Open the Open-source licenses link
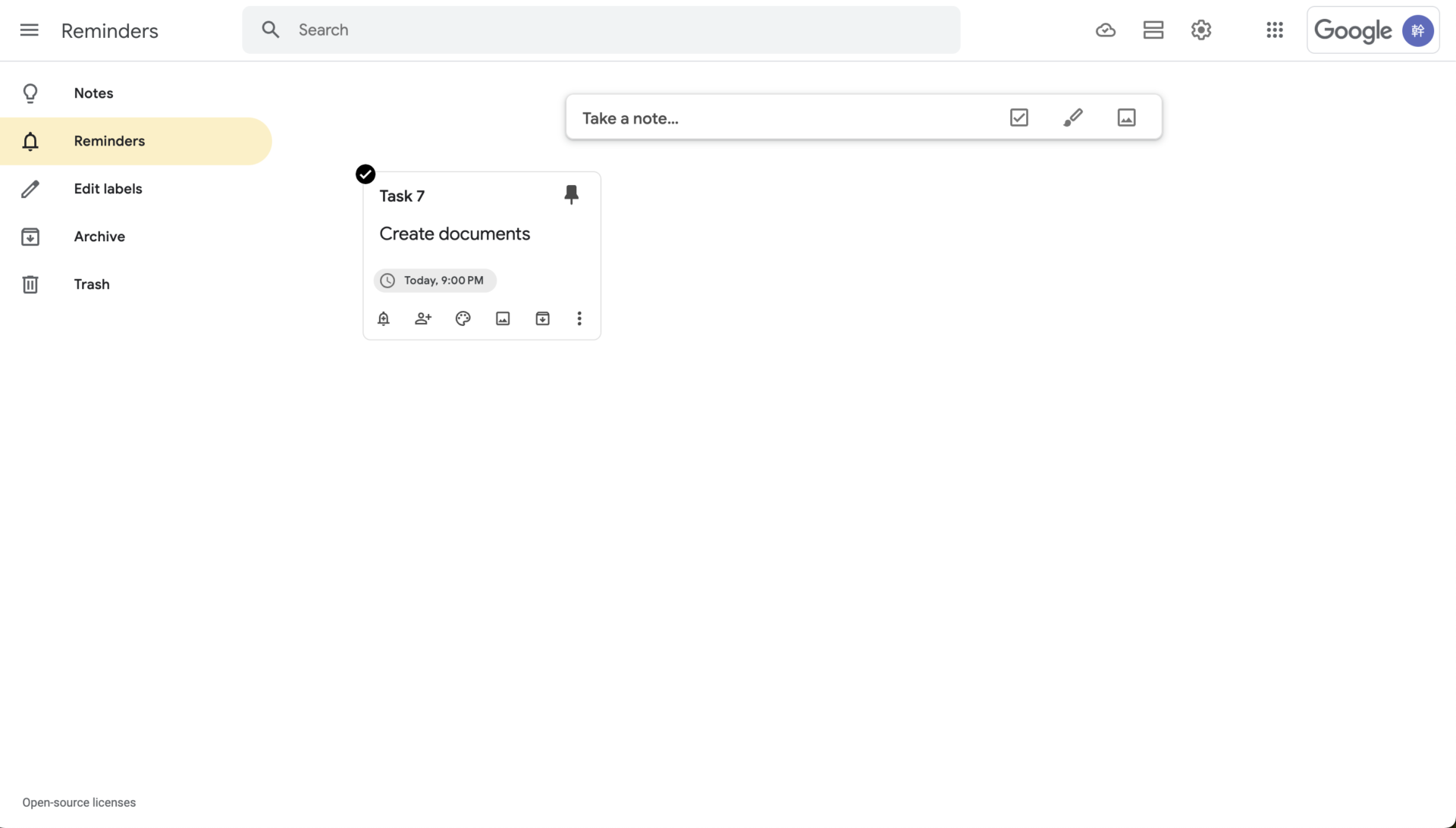The height and width of the screenshot is (828, 1456). point(79,801)
